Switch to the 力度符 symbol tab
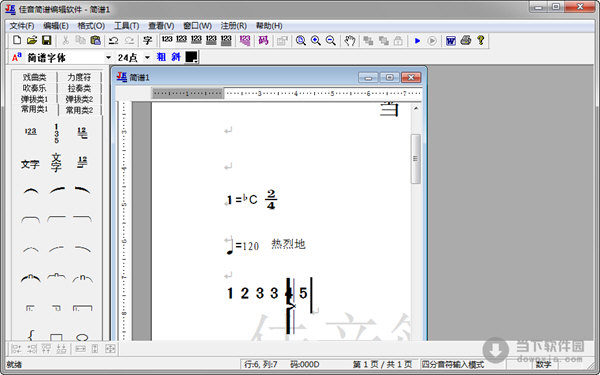The width and height of the screenshot is (600, 375). 79,77
